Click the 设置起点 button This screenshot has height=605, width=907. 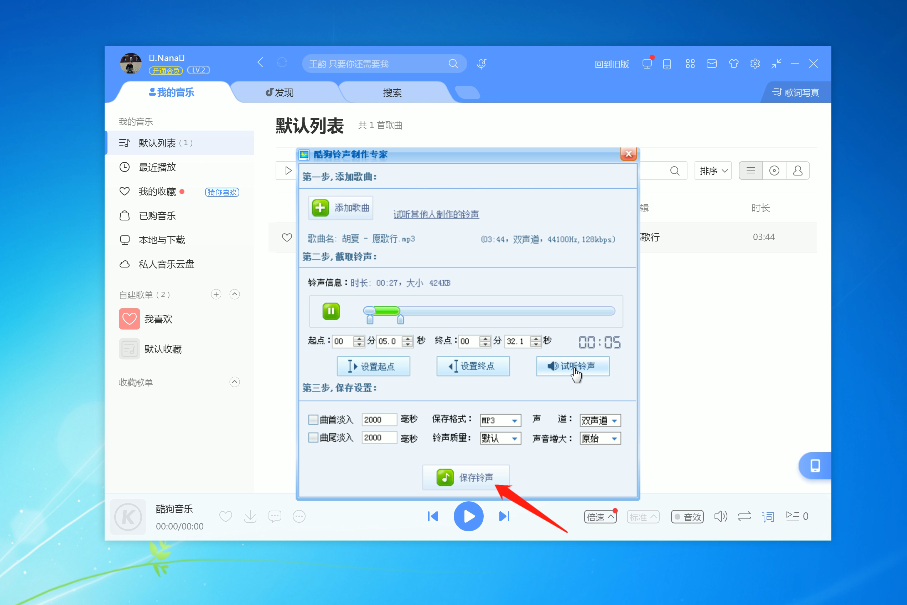pos(373,366)
